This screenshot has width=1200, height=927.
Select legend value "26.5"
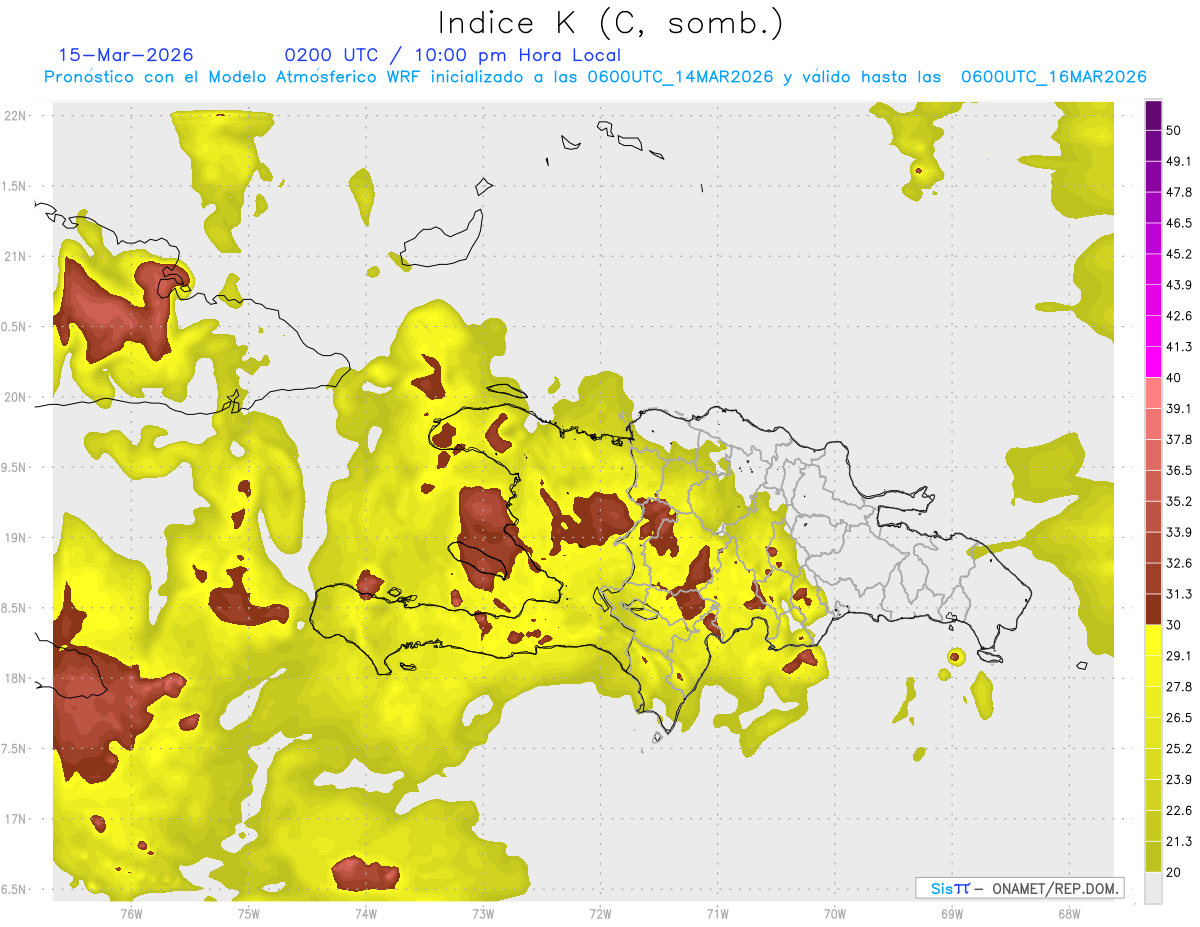click(1179, 717)
